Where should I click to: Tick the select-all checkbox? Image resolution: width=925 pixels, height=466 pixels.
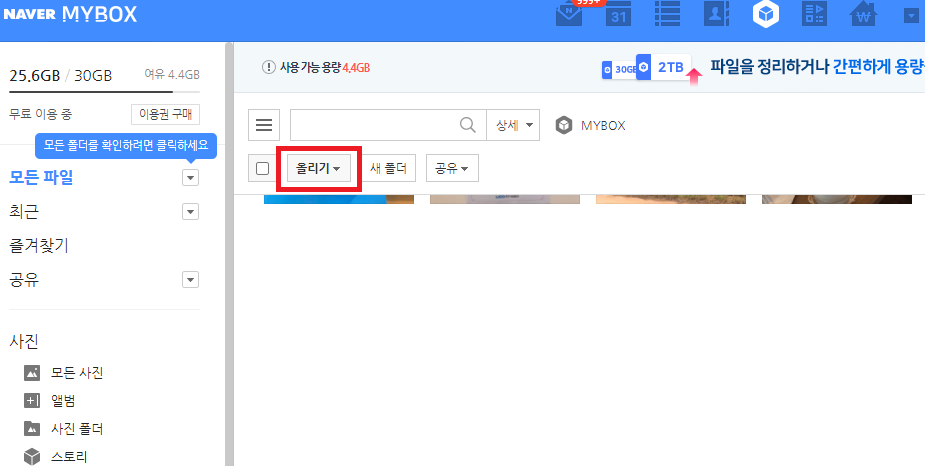coord(263,169)
